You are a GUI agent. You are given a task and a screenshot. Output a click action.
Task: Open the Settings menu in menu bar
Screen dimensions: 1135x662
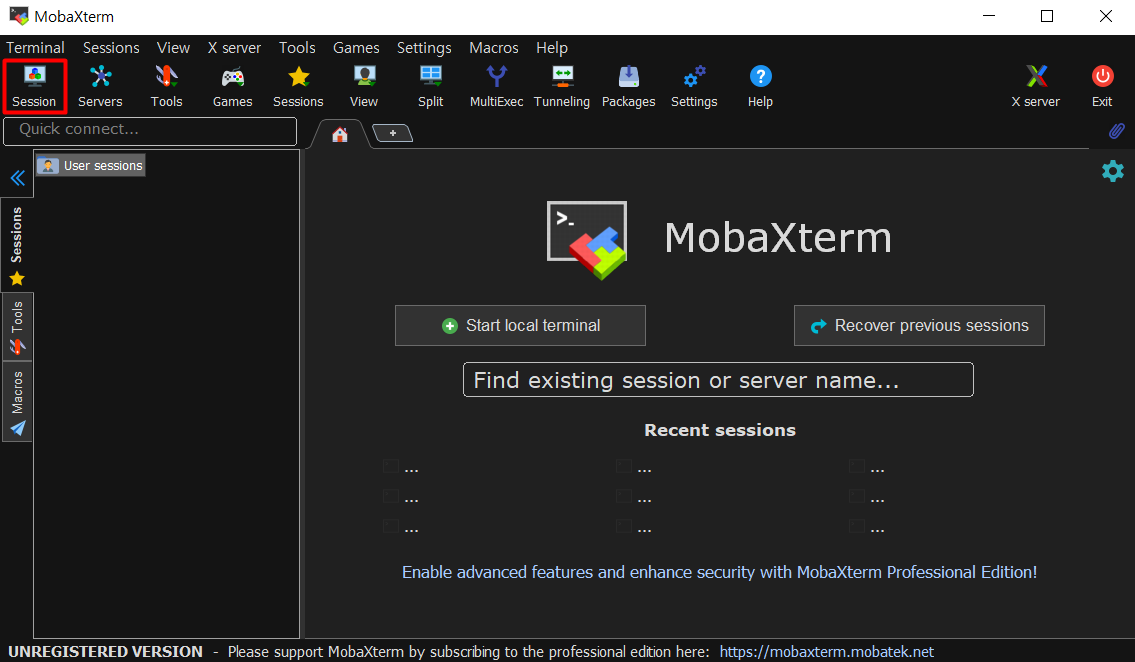click(x=424, y=48)
